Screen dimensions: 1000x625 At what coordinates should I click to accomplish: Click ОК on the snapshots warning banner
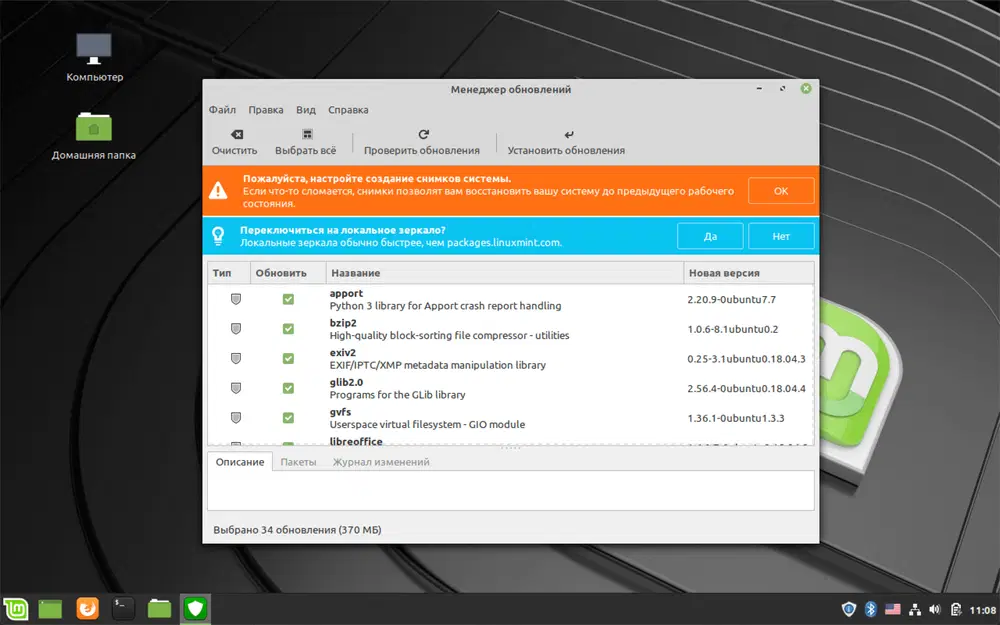coord(781,190)
